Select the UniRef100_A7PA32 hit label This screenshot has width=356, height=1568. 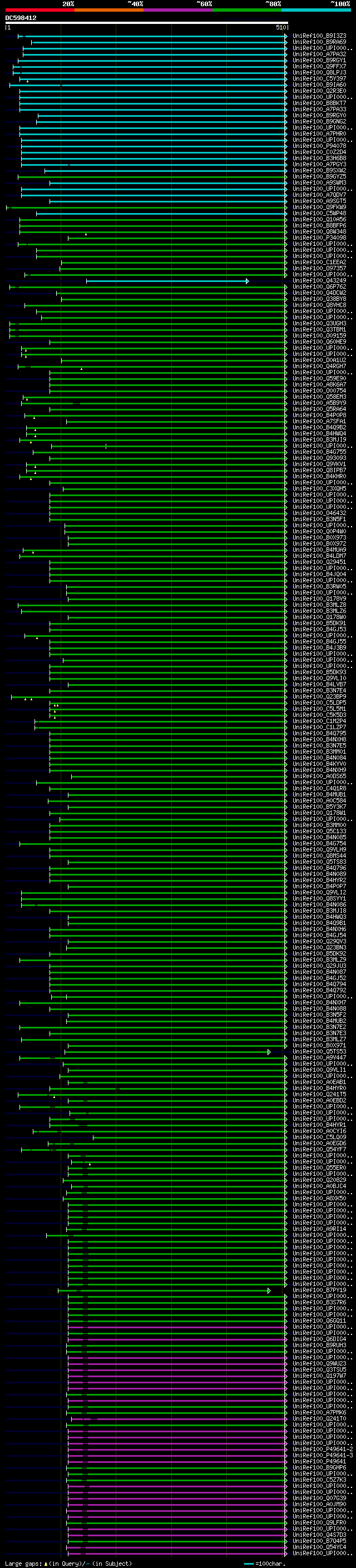click(x=319, y=54)
